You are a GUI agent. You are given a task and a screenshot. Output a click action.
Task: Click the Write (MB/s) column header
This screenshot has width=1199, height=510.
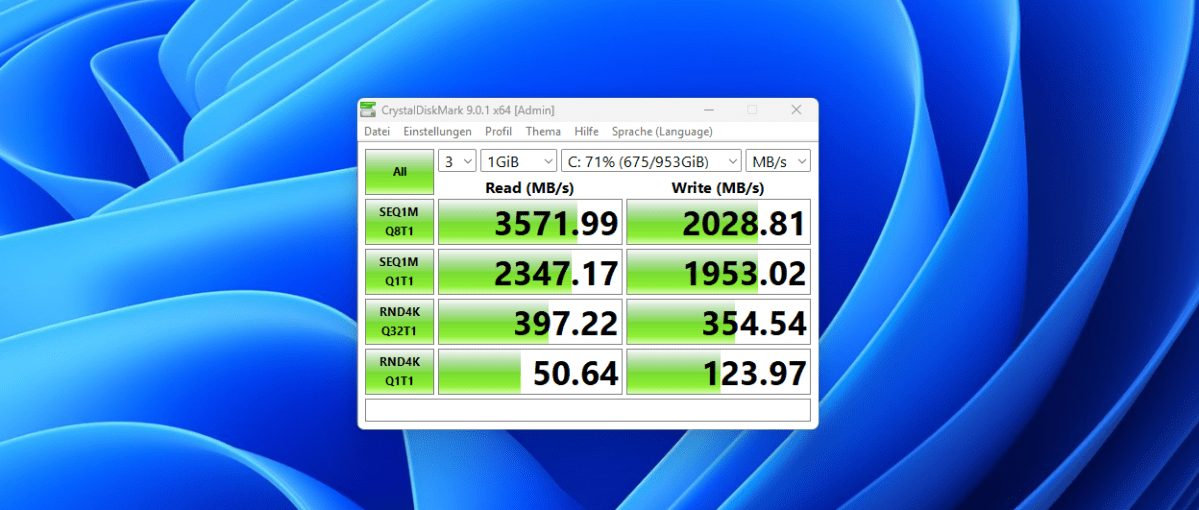click(x=717, y=187)
